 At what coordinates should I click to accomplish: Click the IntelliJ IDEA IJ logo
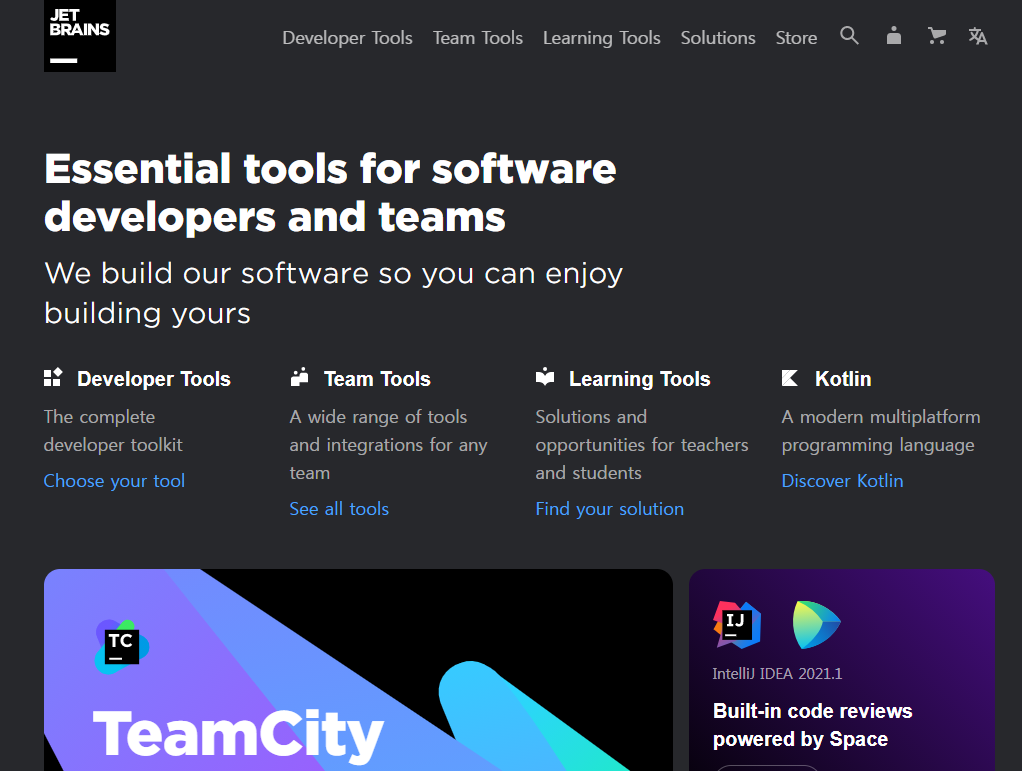click(737, 624)
